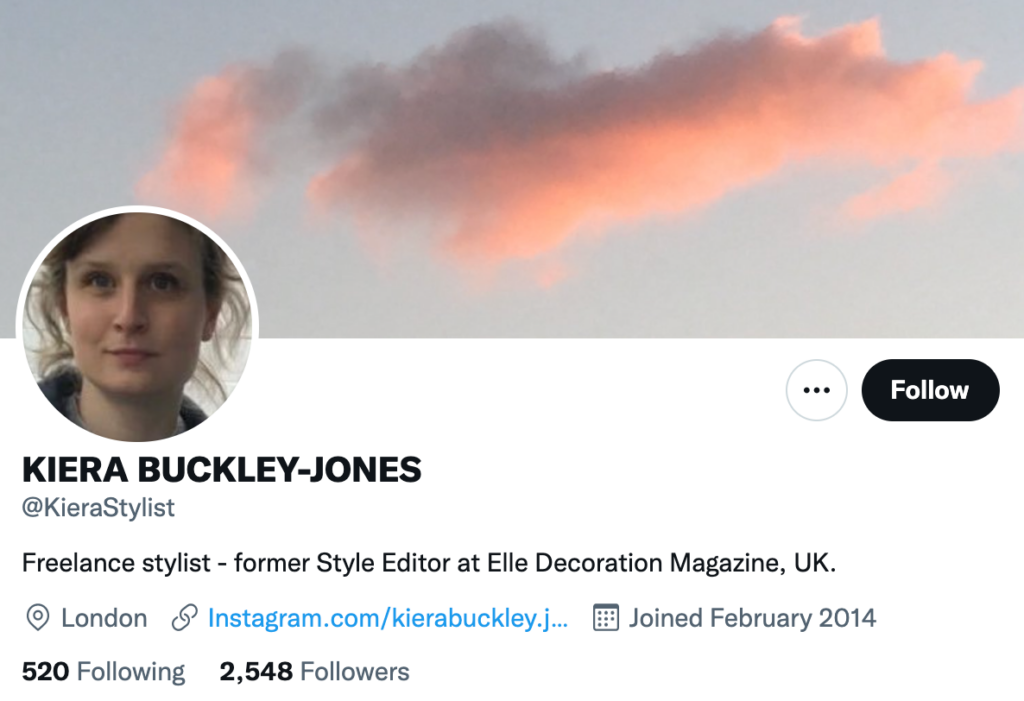
Task: Click the 520 following count number
Action: point(45,672)
